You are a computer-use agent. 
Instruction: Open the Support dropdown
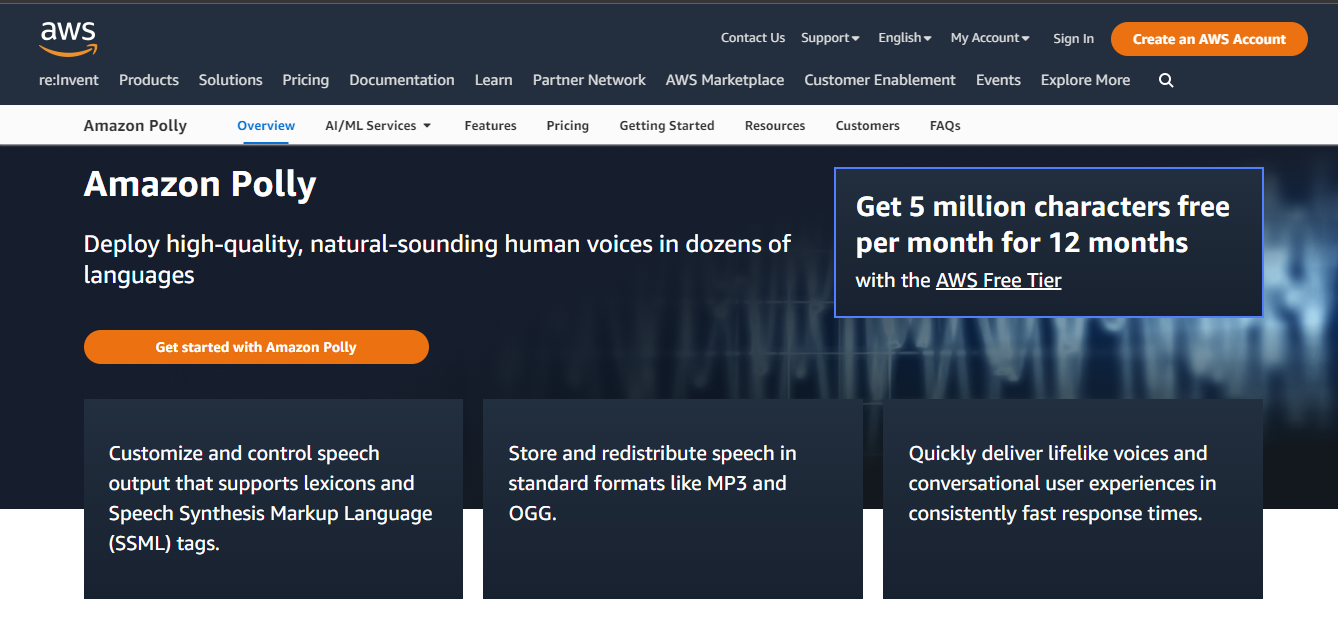click(x=830, y=38)
